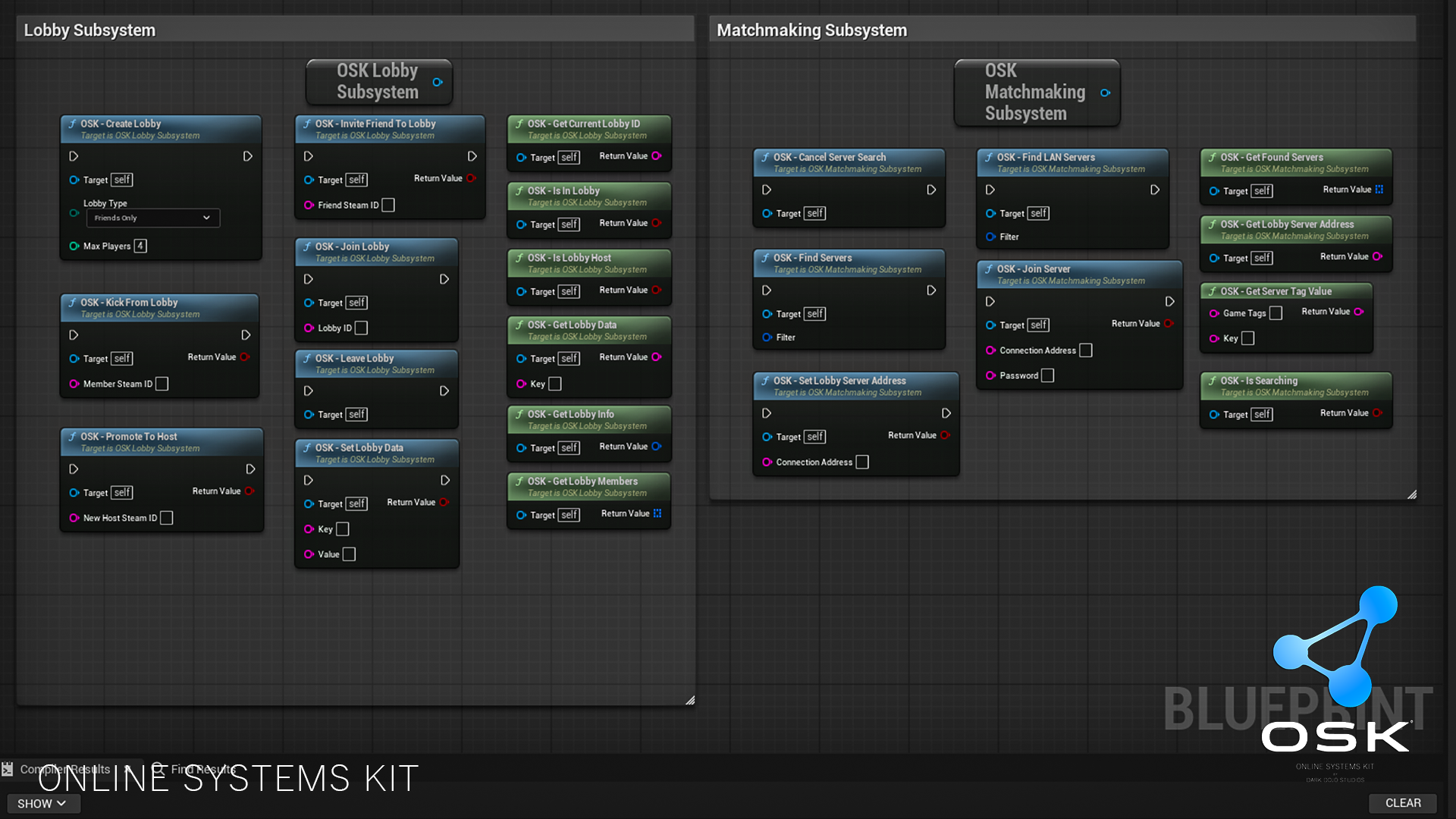
Task: Click the function icon on OSK - Join Server node
Action: click(988, 269)
